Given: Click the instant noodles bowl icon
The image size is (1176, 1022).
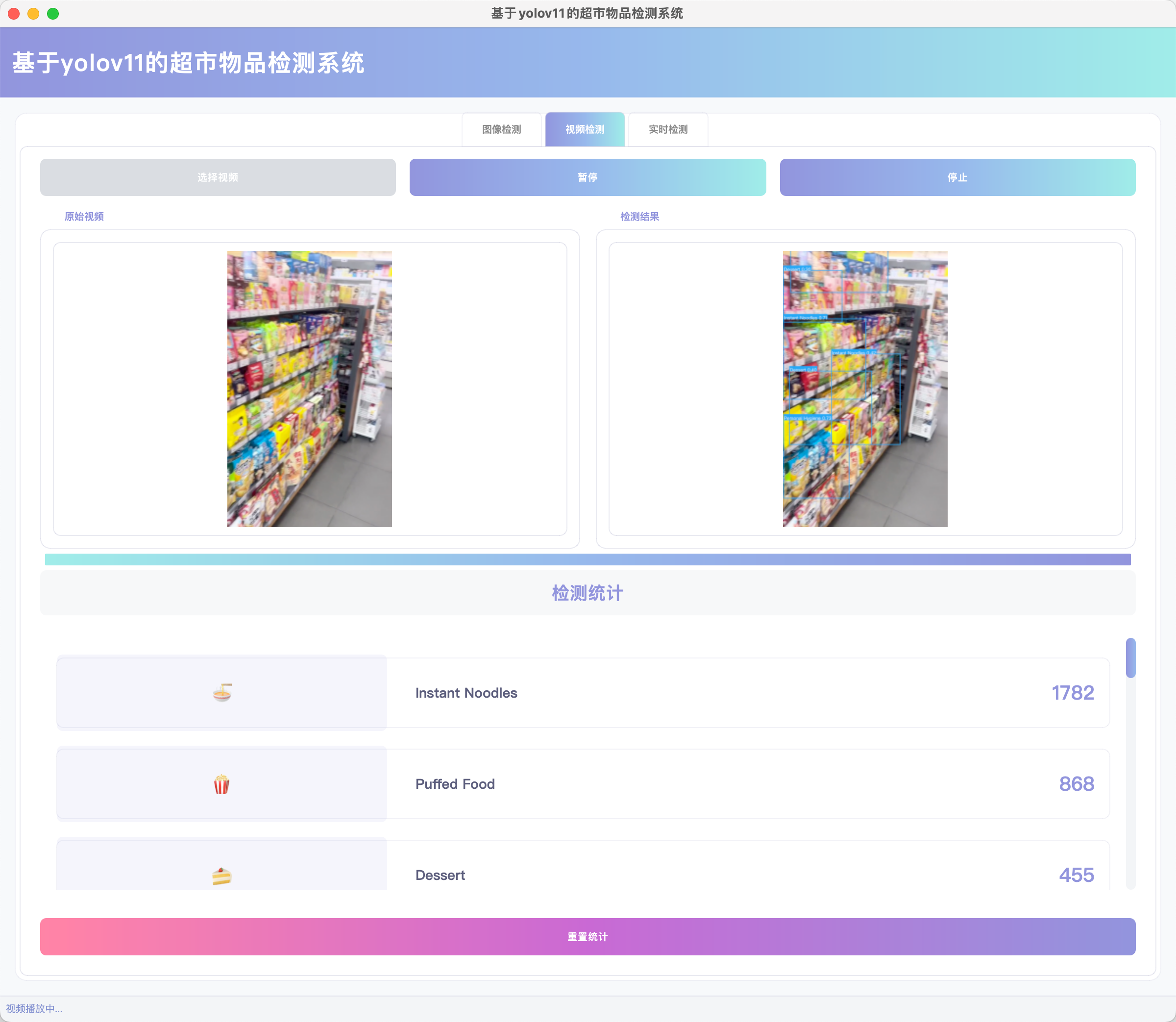Looking at the screenshot, I should (222, 692).
